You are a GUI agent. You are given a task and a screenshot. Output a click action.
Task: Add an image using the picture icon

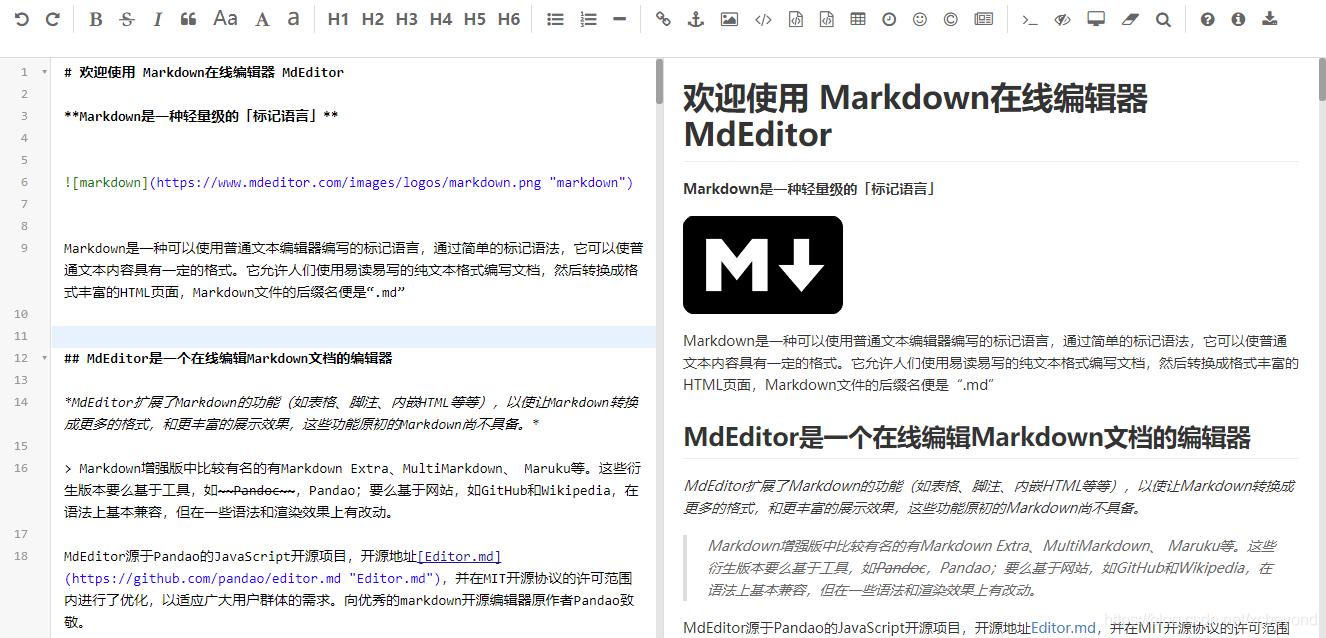[729, 19]
